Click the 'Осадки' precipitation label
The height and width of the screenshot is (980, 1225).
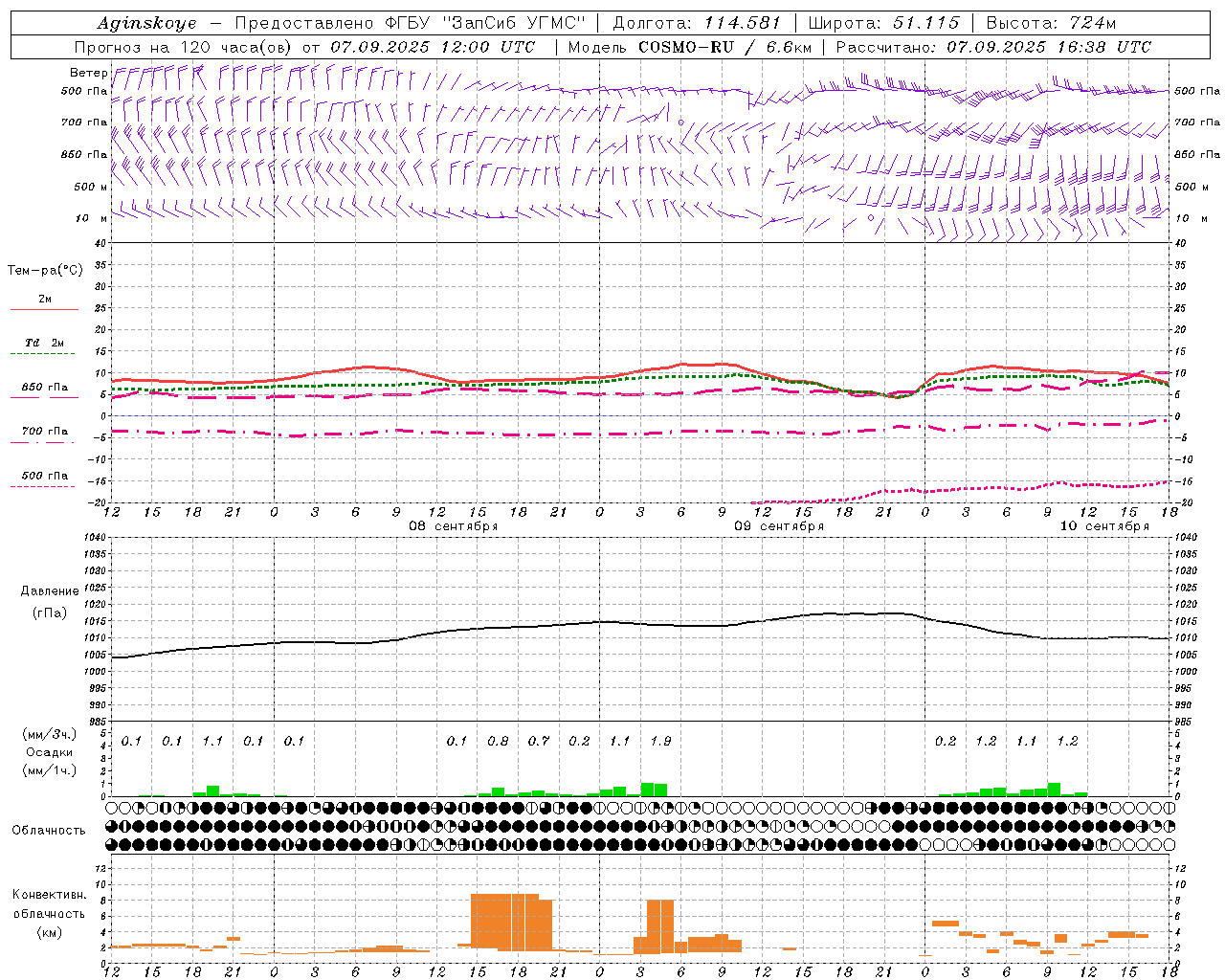50,752
